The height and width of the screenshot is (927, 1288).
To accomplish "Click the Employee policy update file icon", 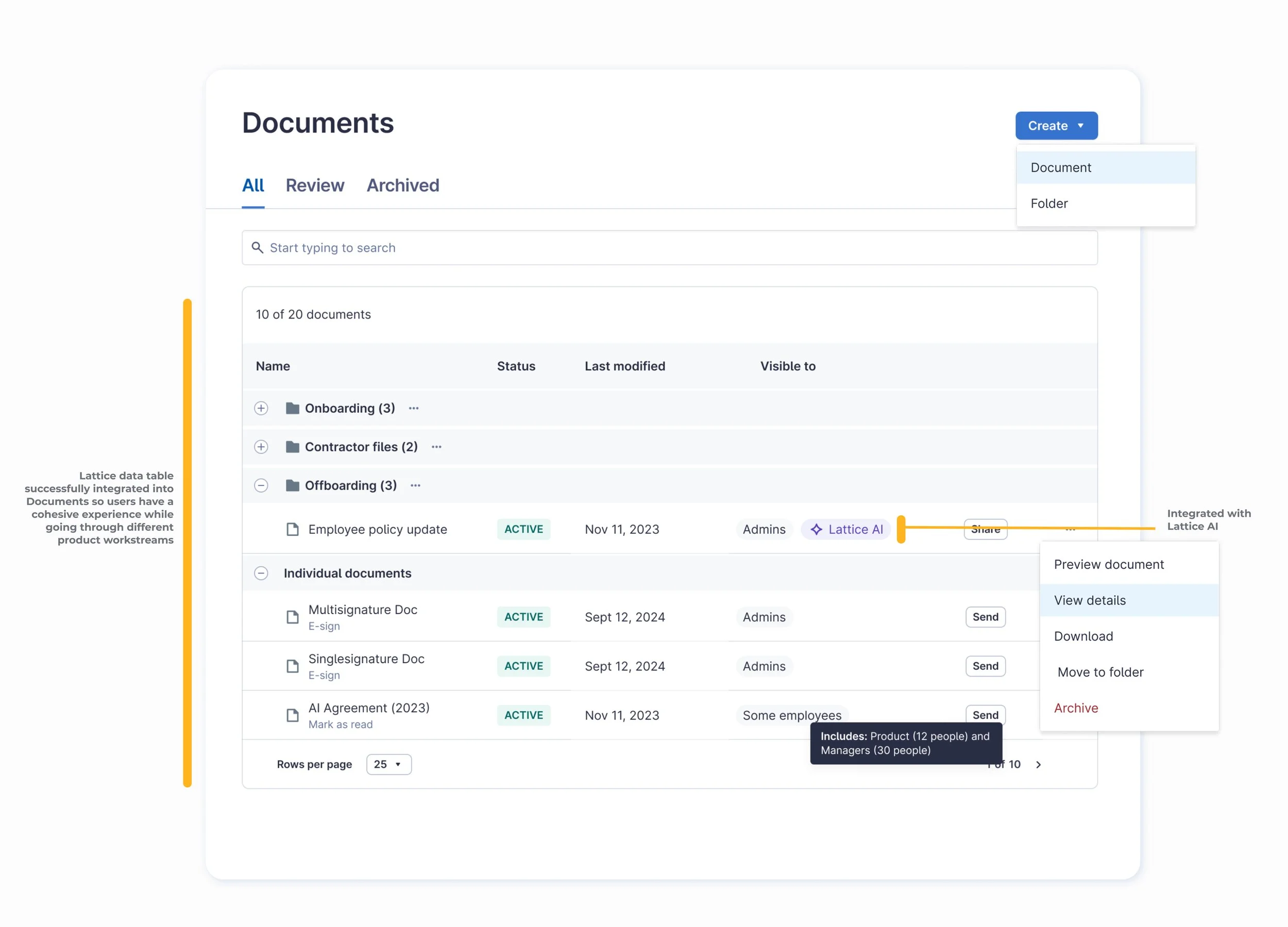I will (293, 529).
